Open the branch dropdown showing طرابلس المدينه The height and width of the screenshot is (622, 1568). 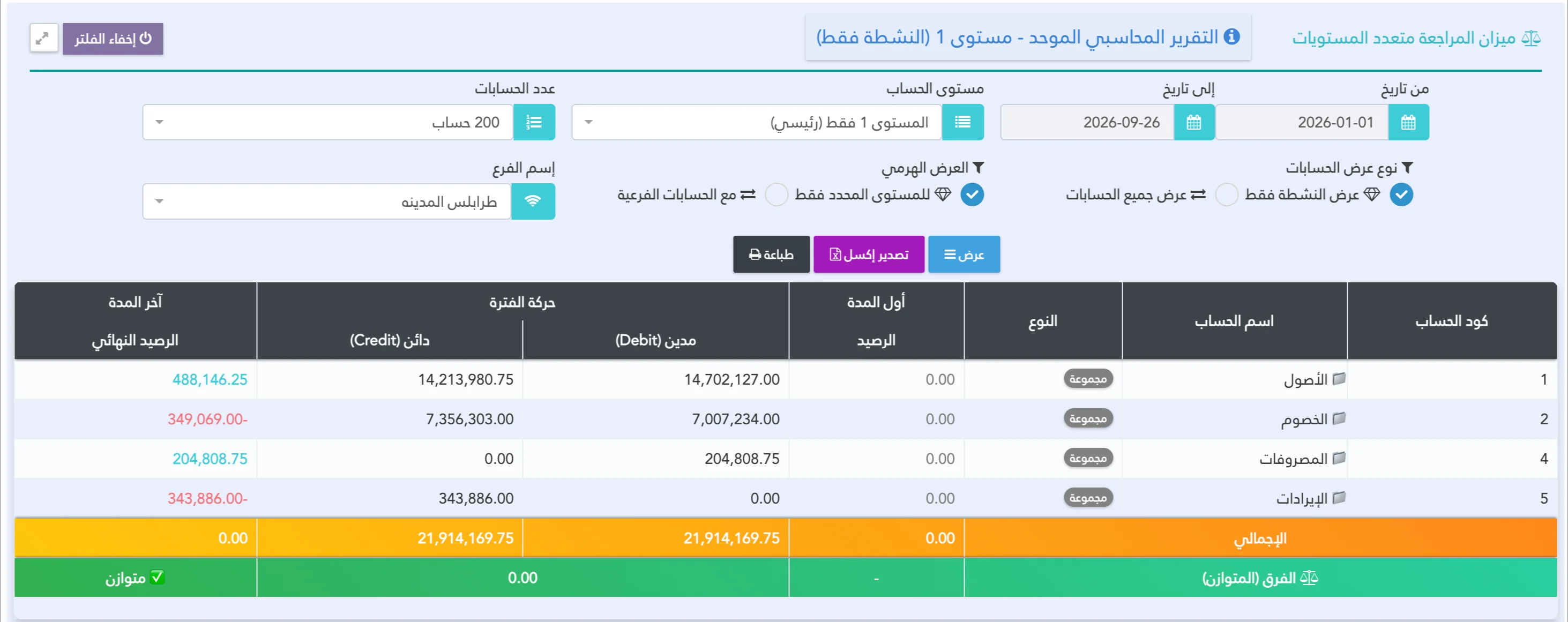[327, 201]
